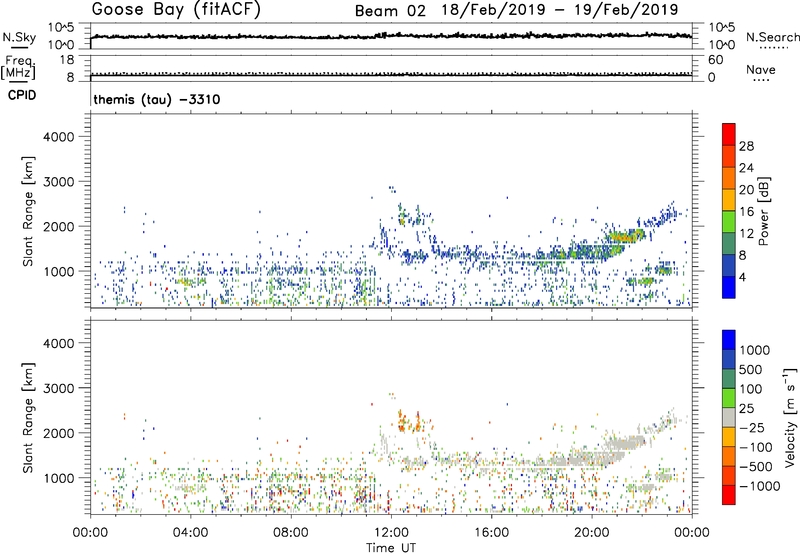Pick the bright blue top velocity colorbar segment
This screenshot has width=800, height=554.
pyautogui.click(x=729, y=340)
